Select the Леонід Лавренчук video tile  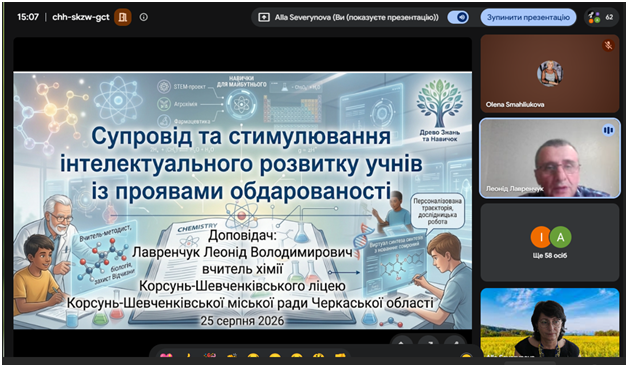point(550,158)
